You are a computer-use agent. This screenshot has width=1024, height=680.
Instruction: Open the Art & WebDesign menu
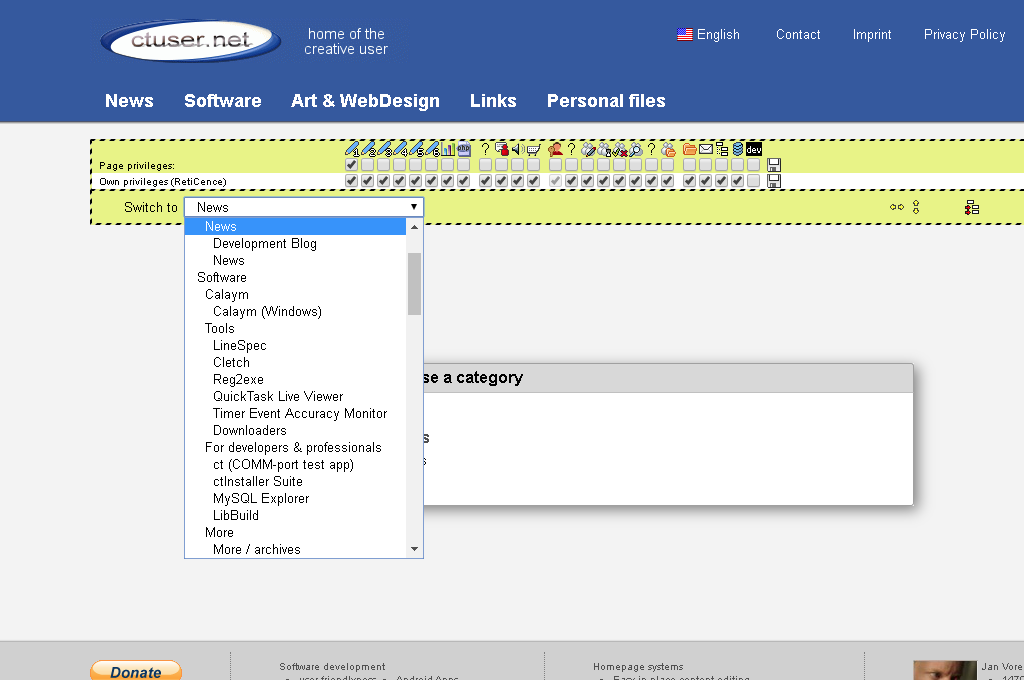click(x=365, y=101)
